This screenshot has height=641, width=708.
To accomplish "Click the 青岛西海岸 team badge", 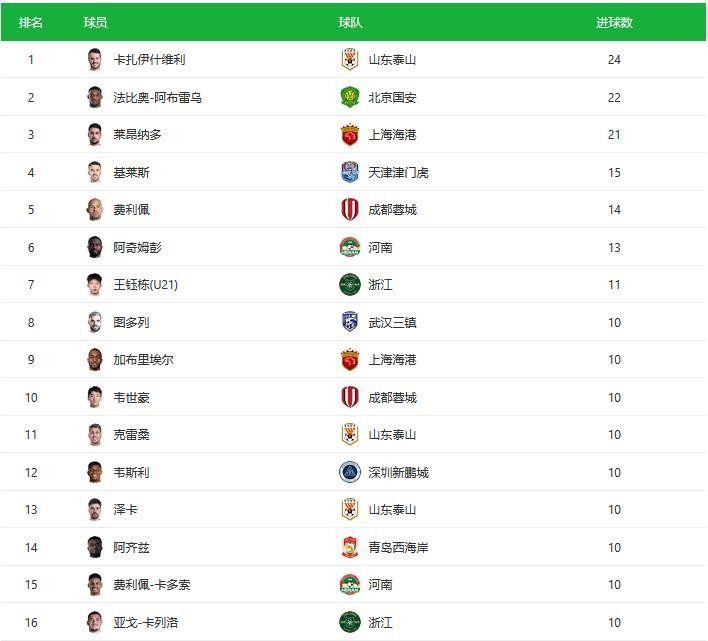I will pyautogui.click(x=349, y=547).
